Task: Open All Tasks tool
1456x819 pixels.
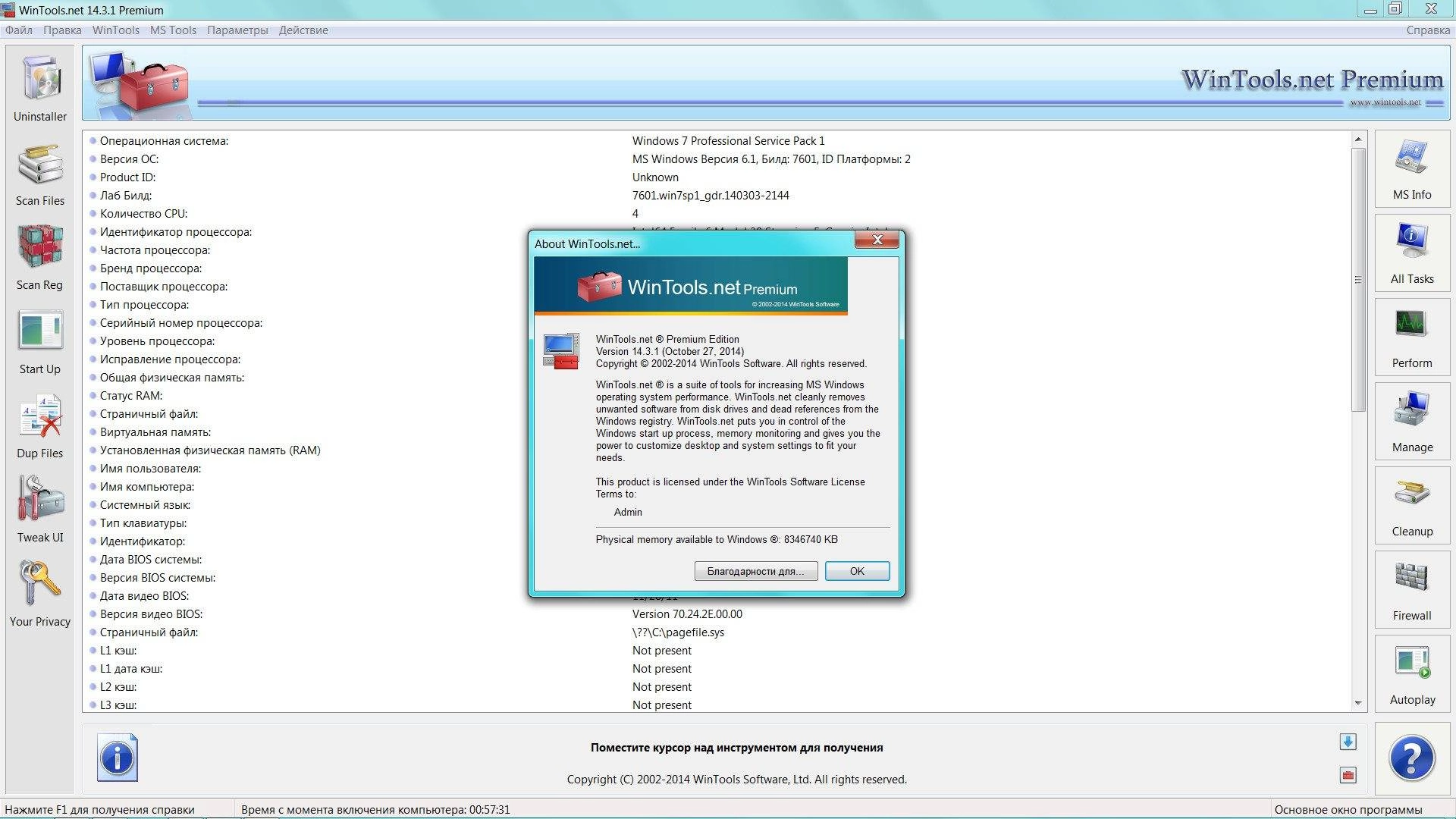Action: [x=1412, y=253]
